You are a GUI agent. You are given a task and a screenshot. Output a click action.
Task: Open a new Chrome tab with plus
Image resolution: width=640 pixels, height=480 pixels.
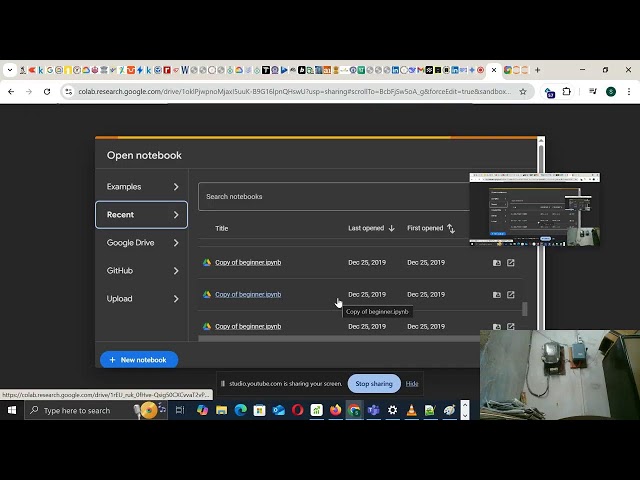(x=538, y=70)
